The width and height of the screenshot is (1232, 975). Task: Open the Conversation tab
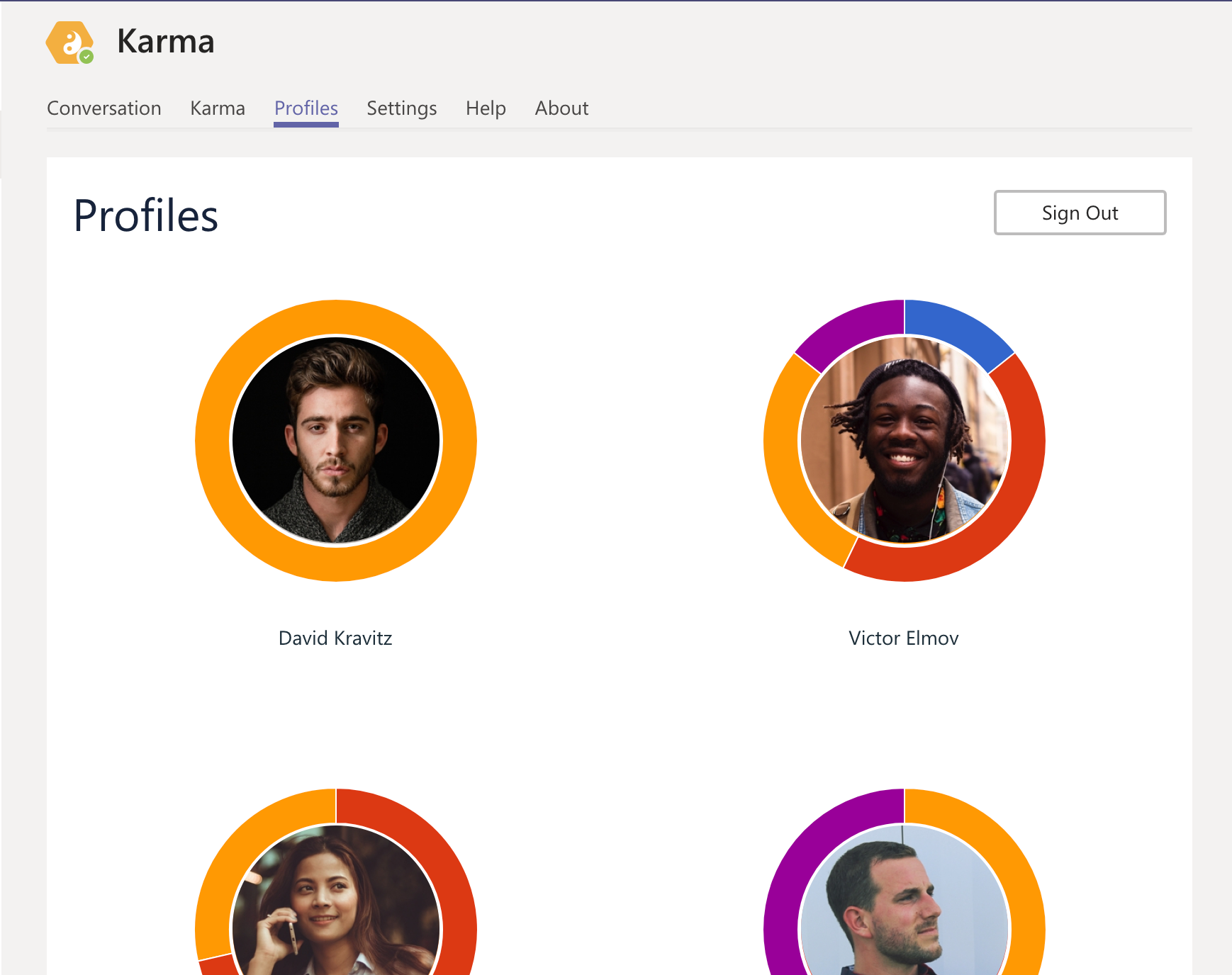103,108
